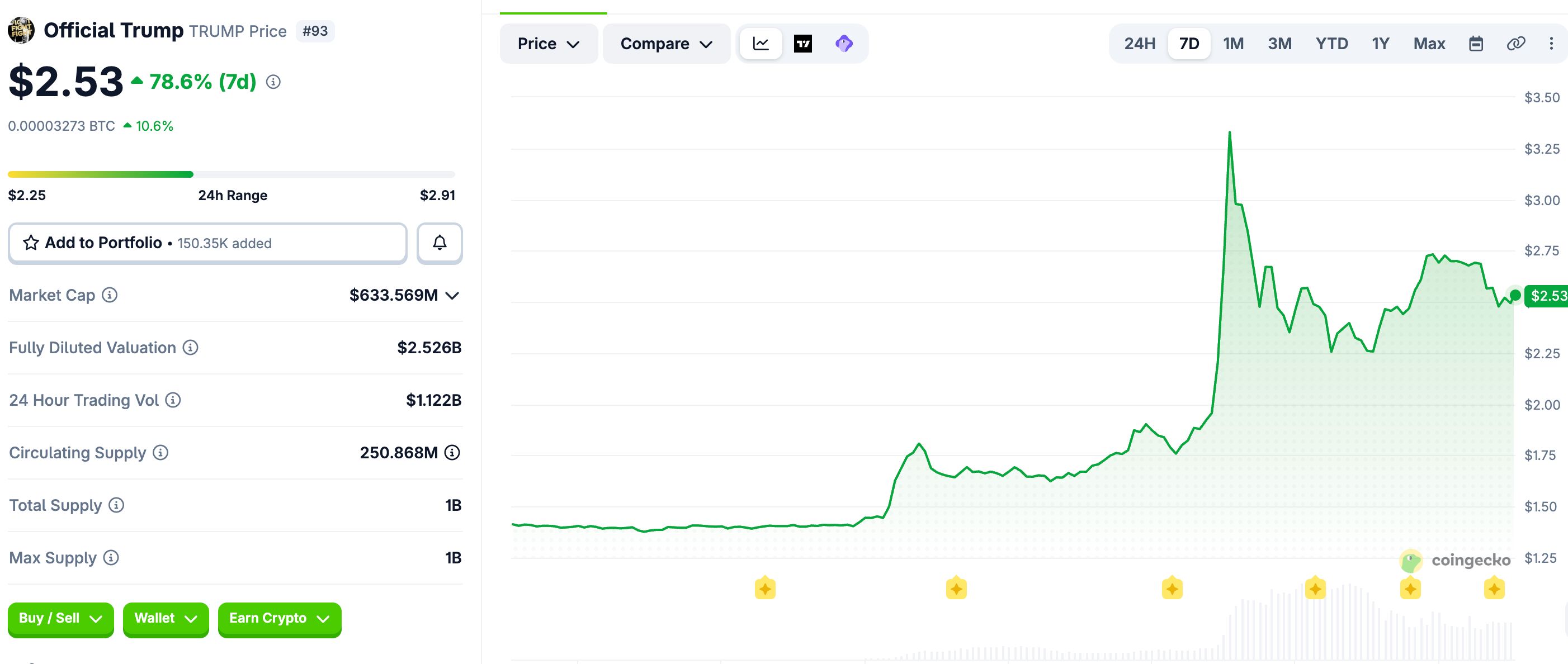Click the 0.00003273 BTC price text
The image size is (1568, 664).
pos(62,126)
